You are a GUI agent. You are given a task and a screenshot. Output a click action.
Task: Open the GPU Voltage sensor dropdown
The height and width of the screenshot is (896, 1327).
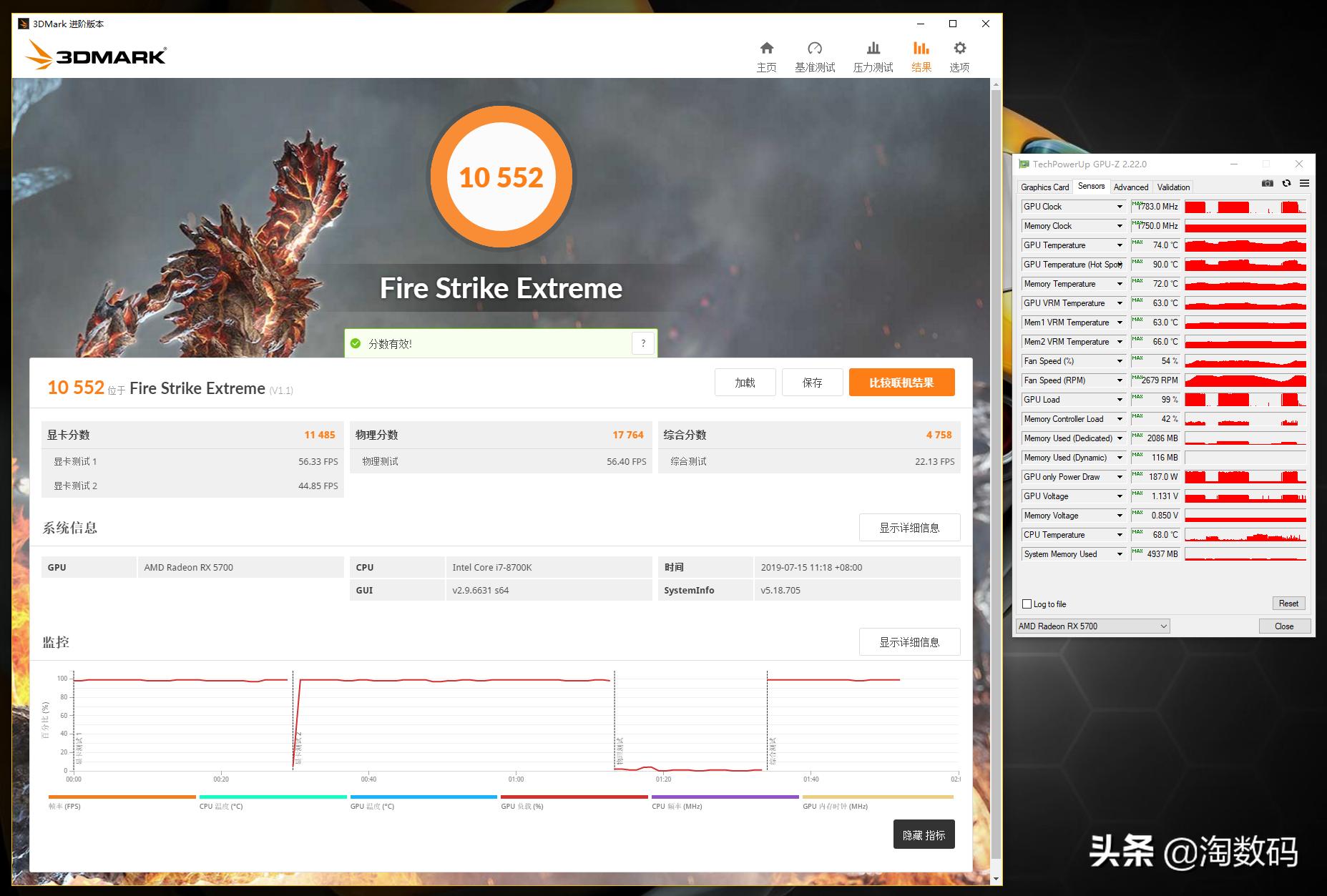(x=1120, y=496)
